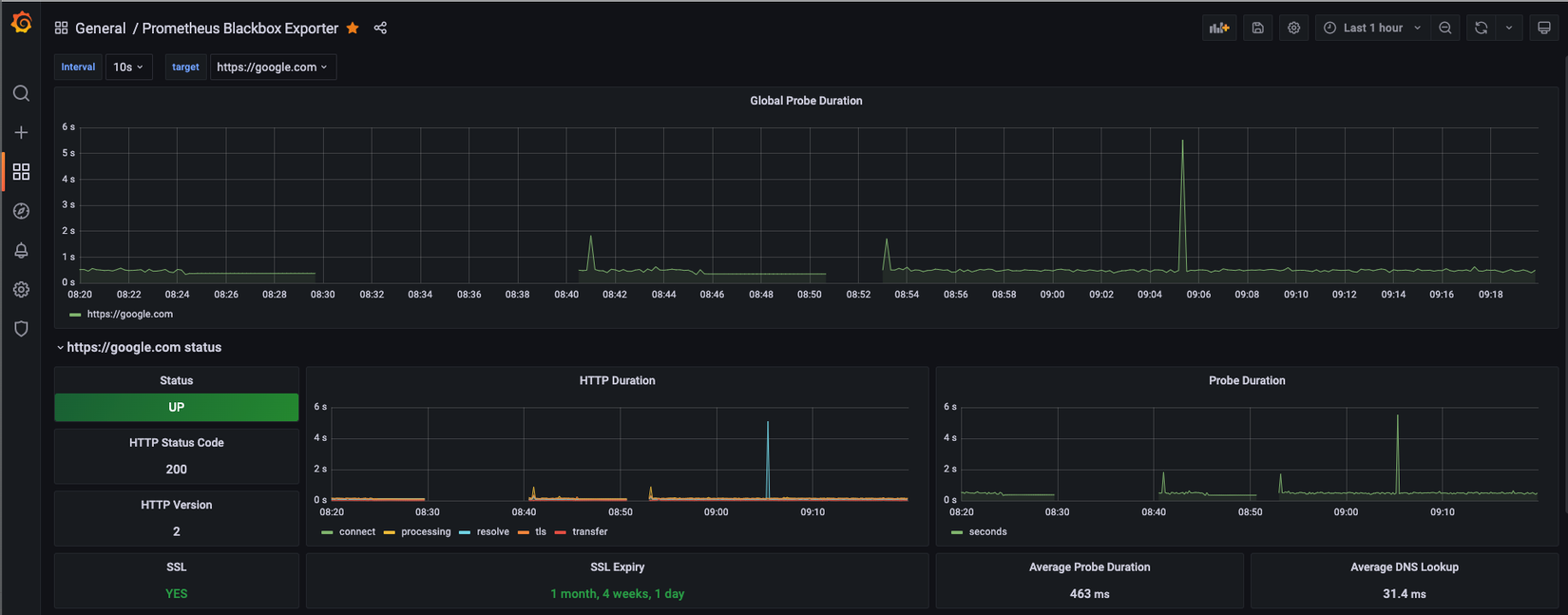The width and height of the screenshot is (1568, 615).
Task: Open the Grafana home logo
Action: [21, 22]
